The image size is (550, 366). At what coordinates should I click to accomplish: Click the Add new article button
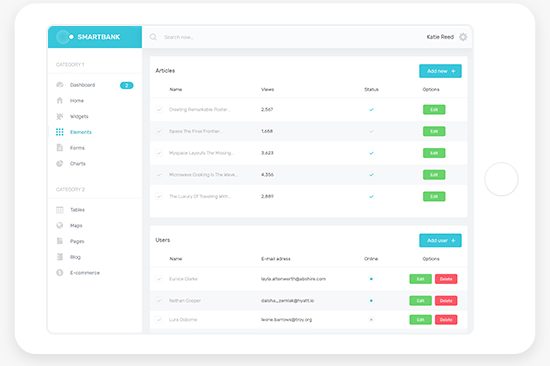point(440,71)
